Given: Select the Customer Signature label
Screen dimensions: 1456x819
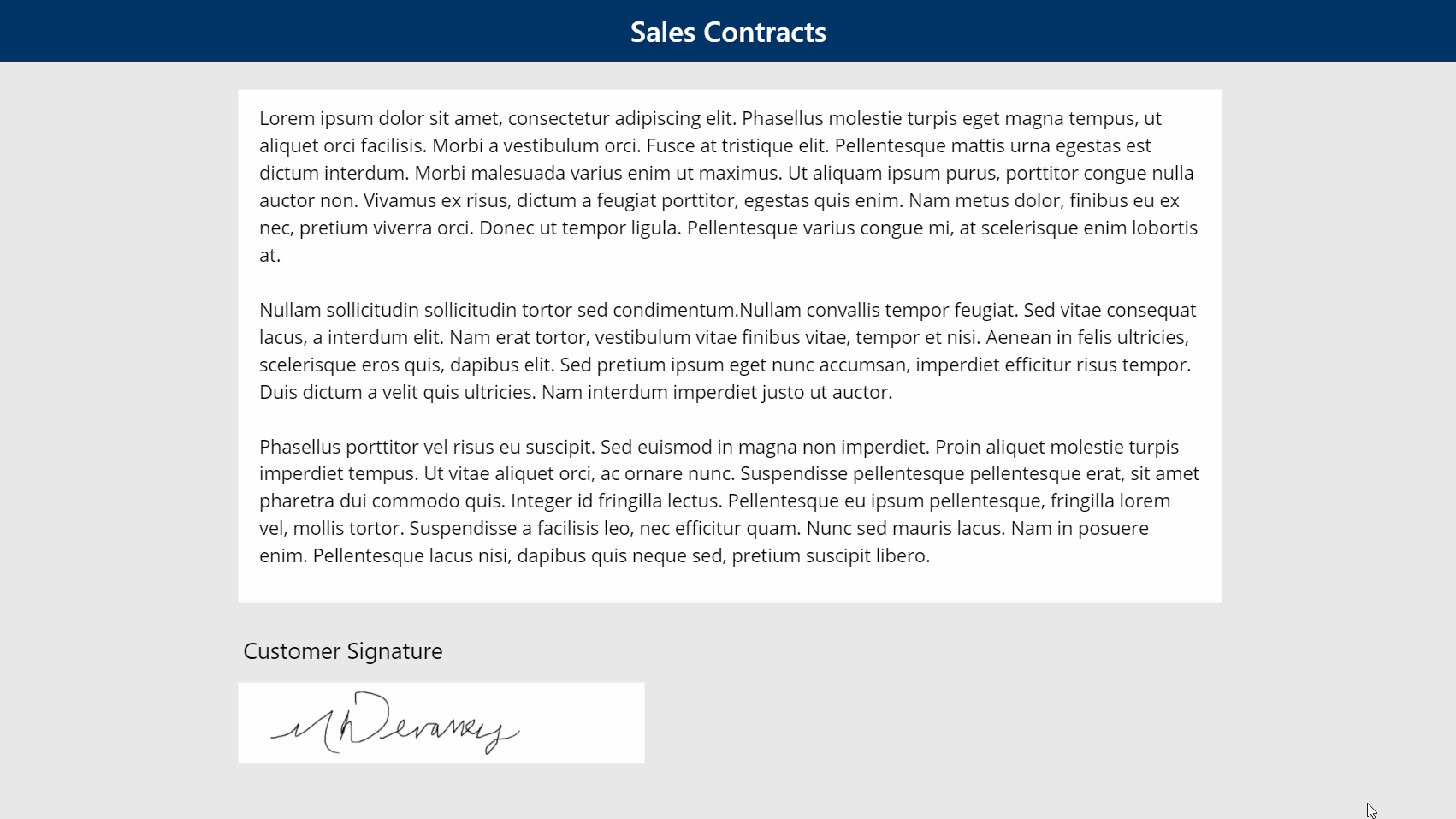Looking at the screenshot, I should pos(342,651).
